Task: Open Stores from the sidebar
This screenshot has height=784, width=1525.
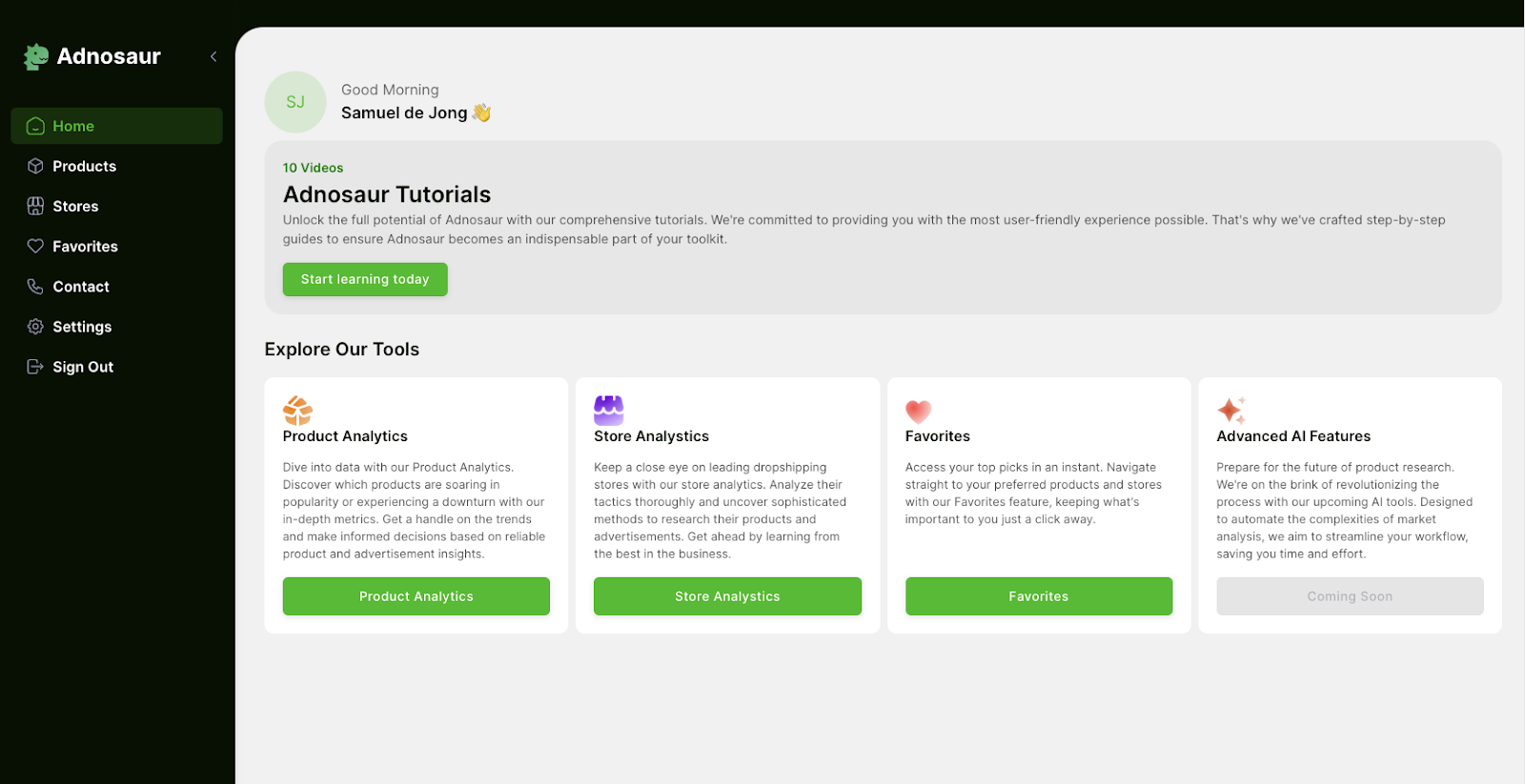Action: (75, 206)
